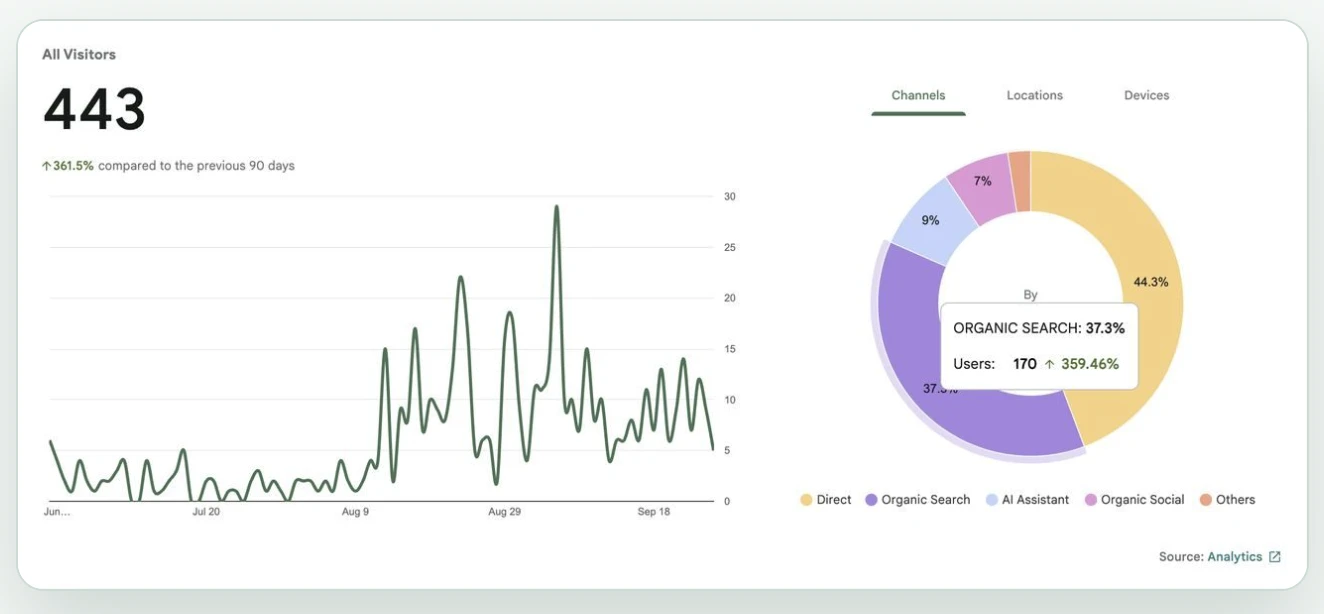Screen dimensions: 1324x614
Task: Click the 15 y-axis value
Action: tap(730, 349)
